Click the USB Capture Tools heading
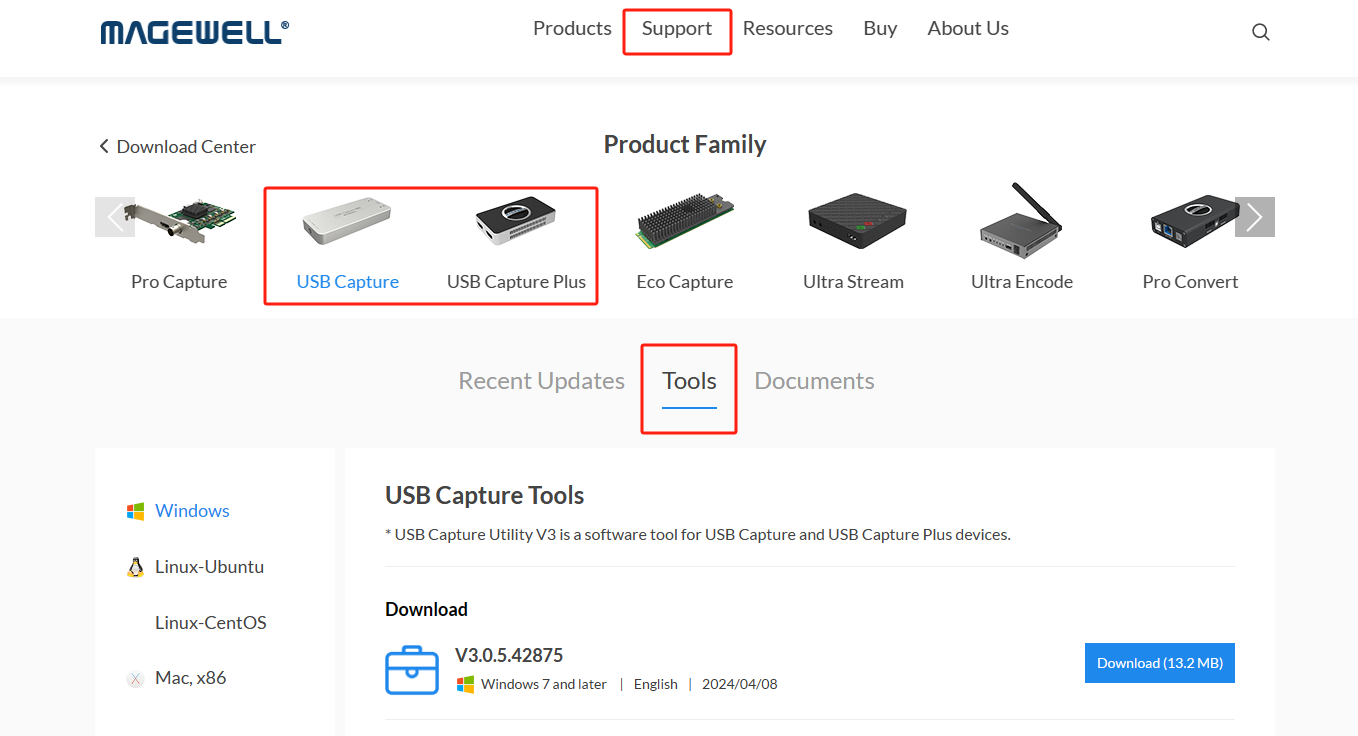This screenshot has height=736, width=1358. (x=485, y=495)
